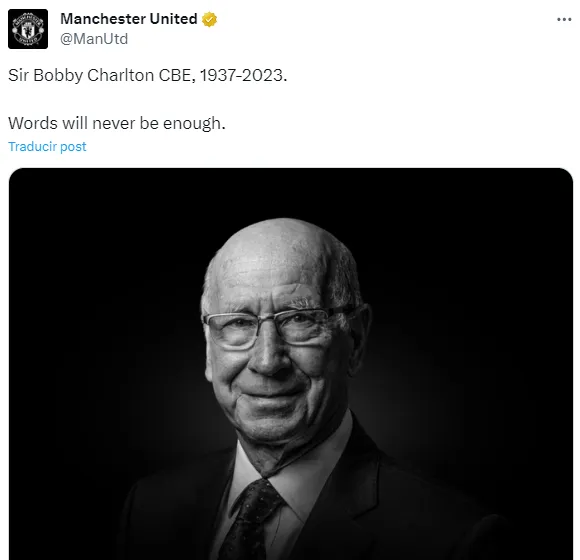This screenshot has height=560, width=580.
Task: Click the word "Traducir" under the tweet
Action: pyautogui.click(x=33, y=146)
